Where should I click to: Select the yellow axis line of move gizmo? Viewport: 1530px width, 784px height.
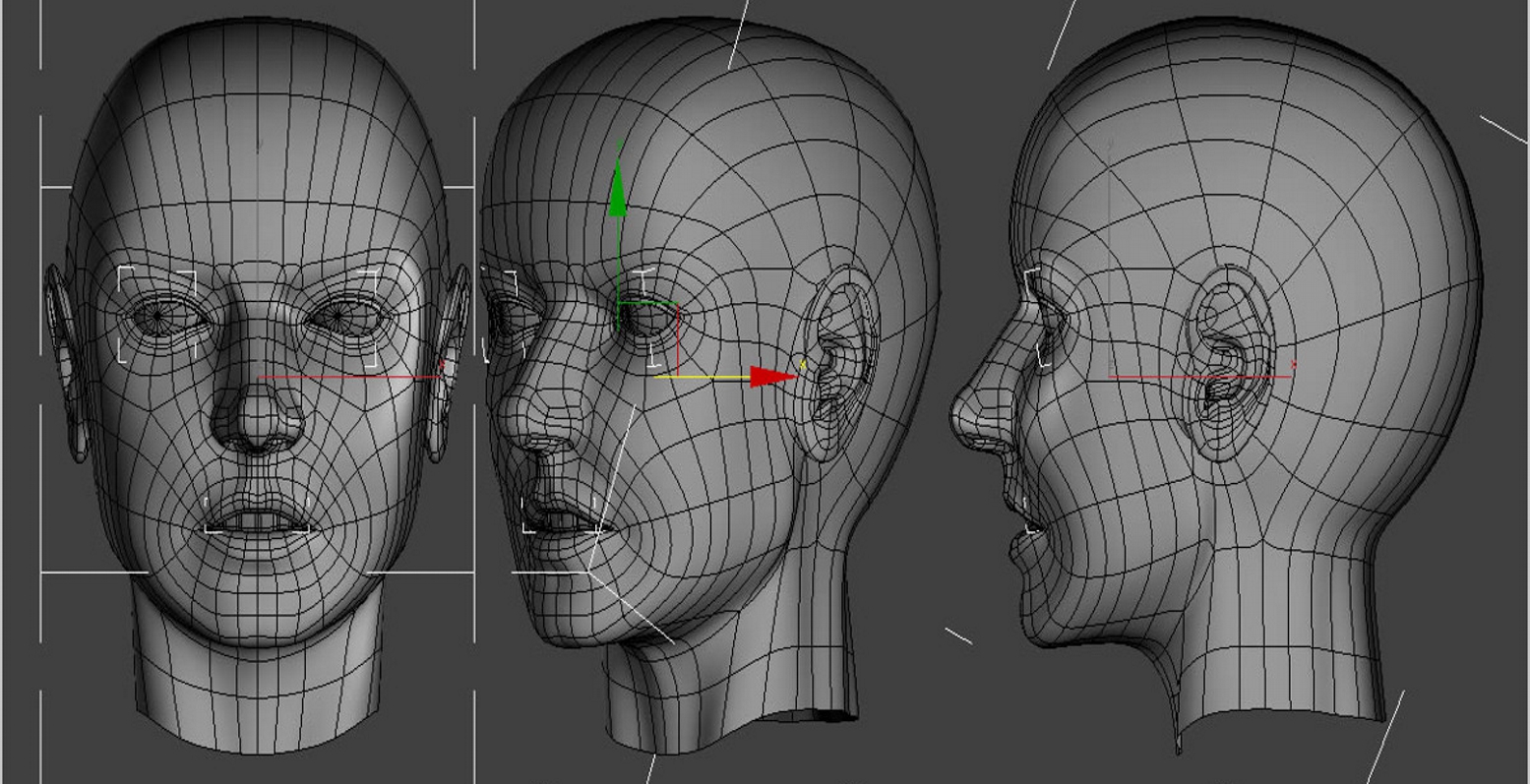point(703,376)
